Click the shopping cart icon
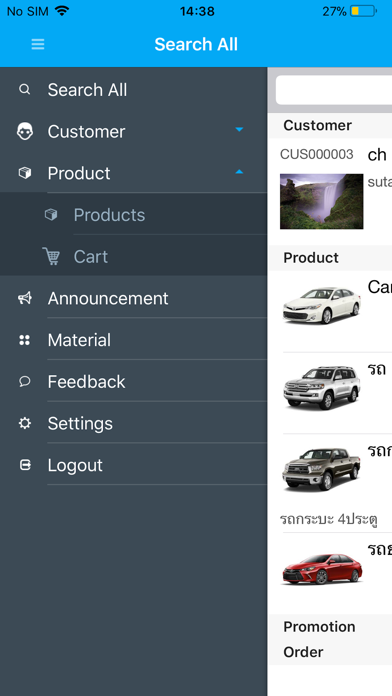The width and height of the screenshot is (392, 696). pyautogui.click(x=51, y=256)
